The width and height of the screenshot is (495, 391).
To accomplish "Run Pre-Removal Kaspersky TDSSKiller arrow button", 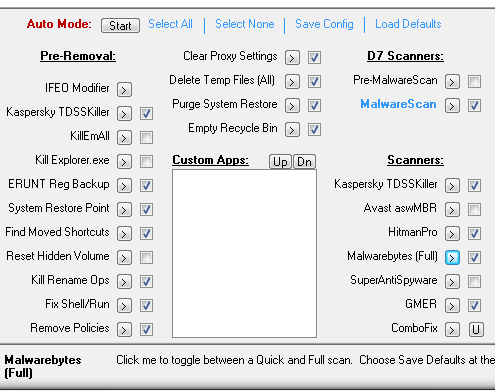I will click(x=124, y=114).
